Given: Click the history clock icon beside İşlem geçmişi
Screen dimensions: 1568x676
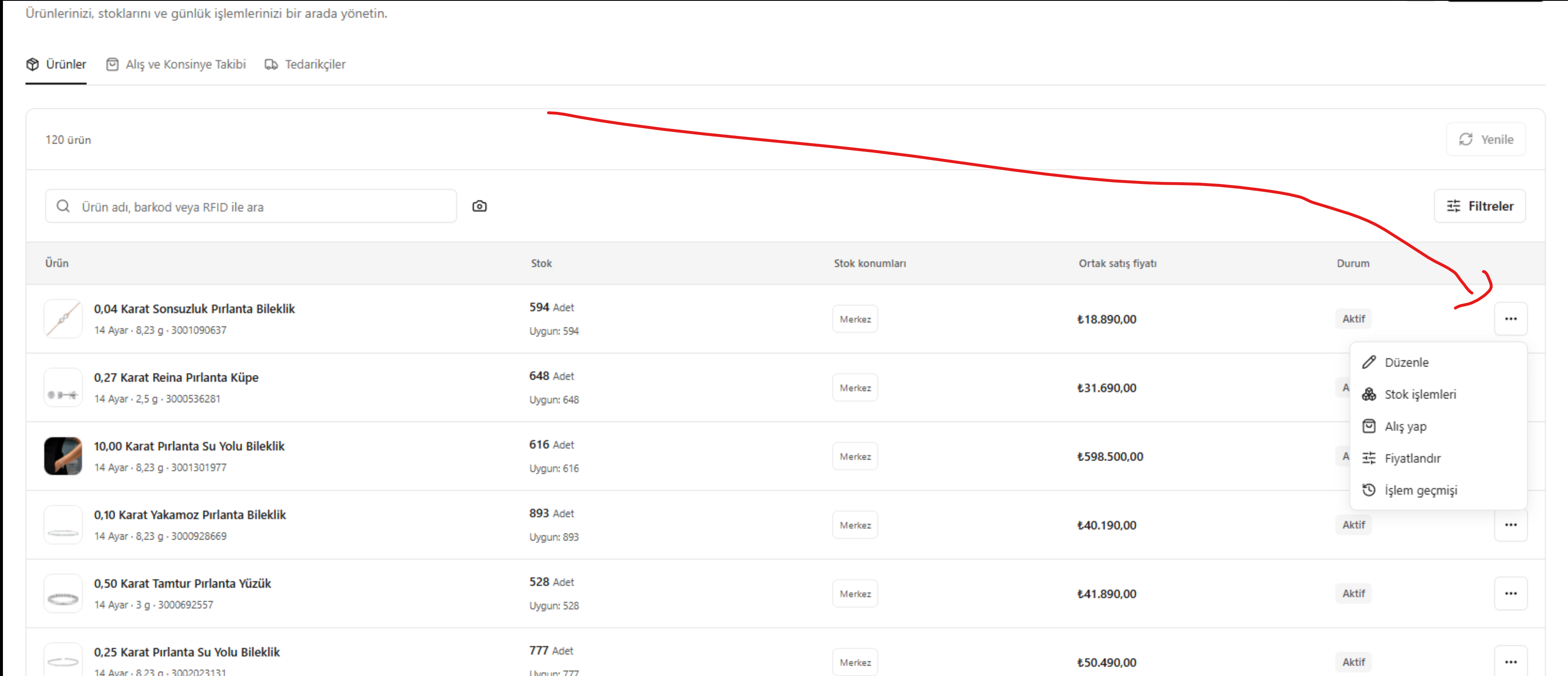Looking at the screenshot, I should [1369, 490].
